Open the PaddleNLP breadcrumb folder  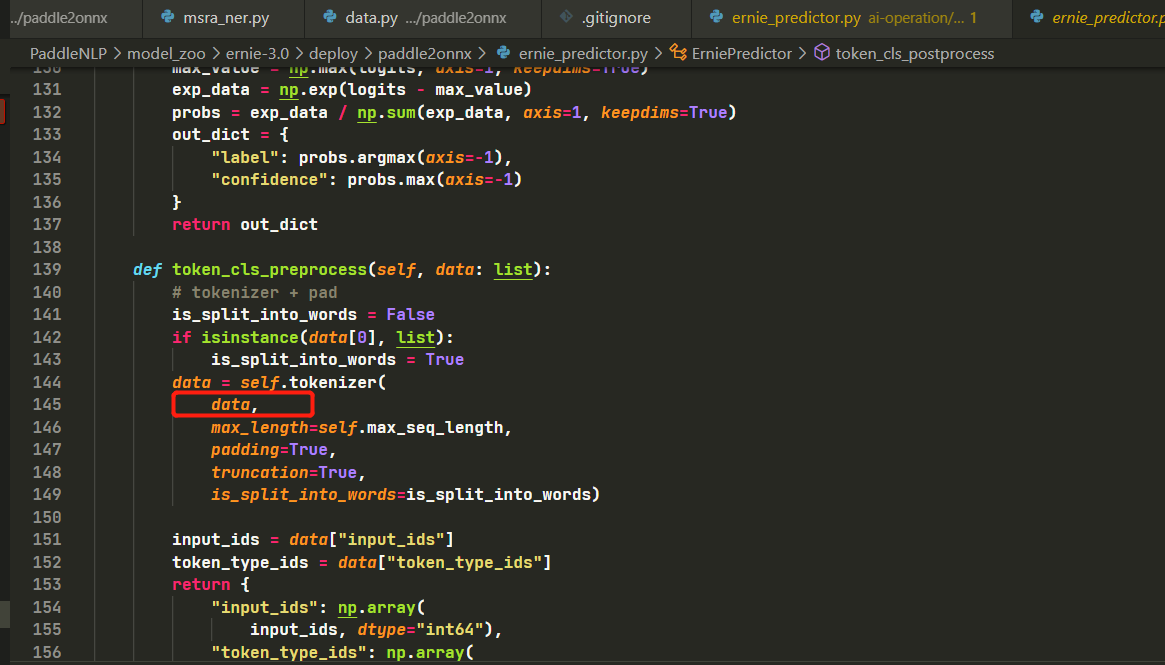click(68, 53)
